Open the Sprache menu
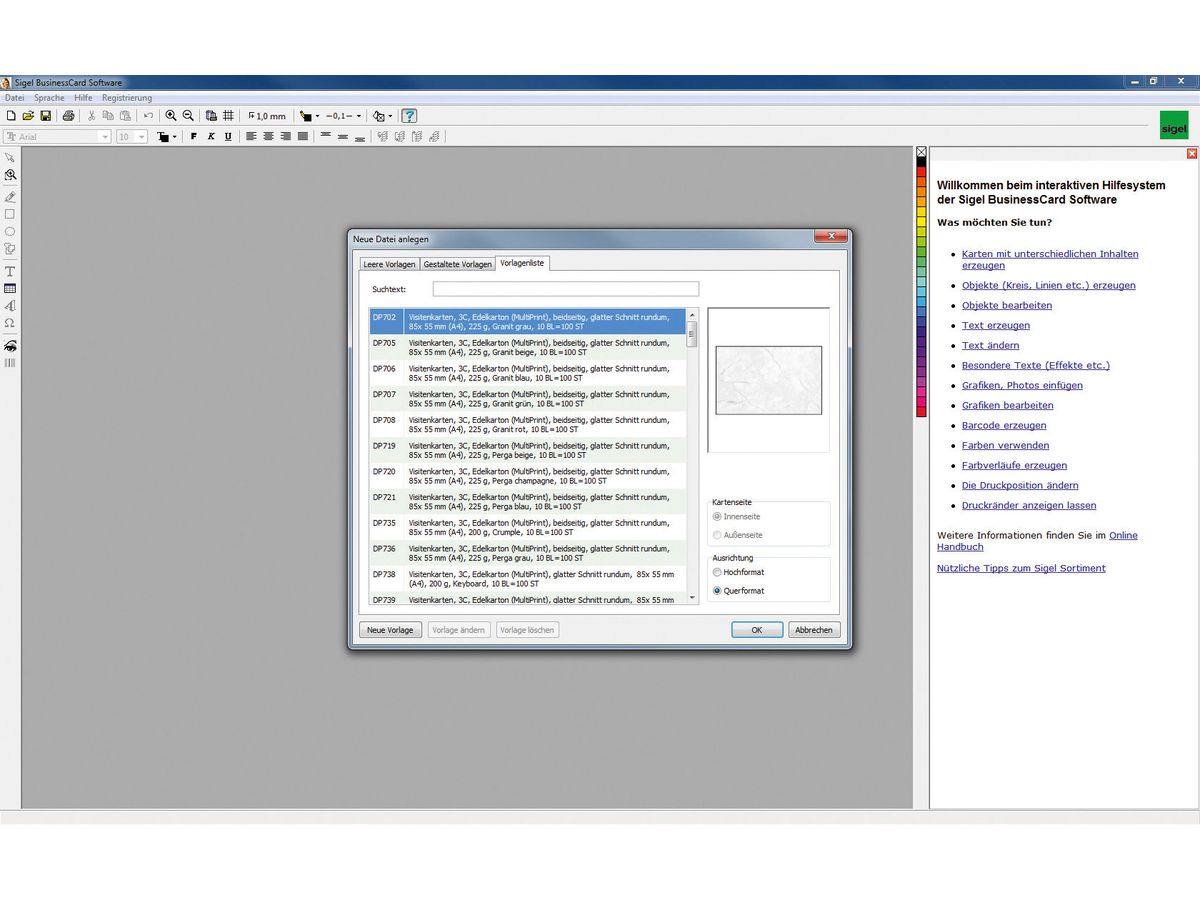1200x900 pixels. tap(49, 98)
